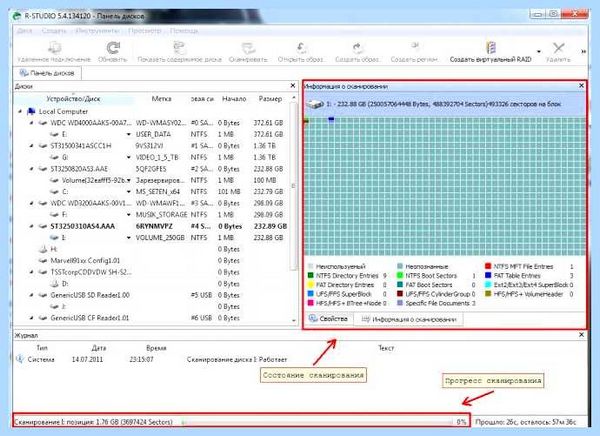Click the Сканирование диска I: Работает log text

tap(237, 359)
